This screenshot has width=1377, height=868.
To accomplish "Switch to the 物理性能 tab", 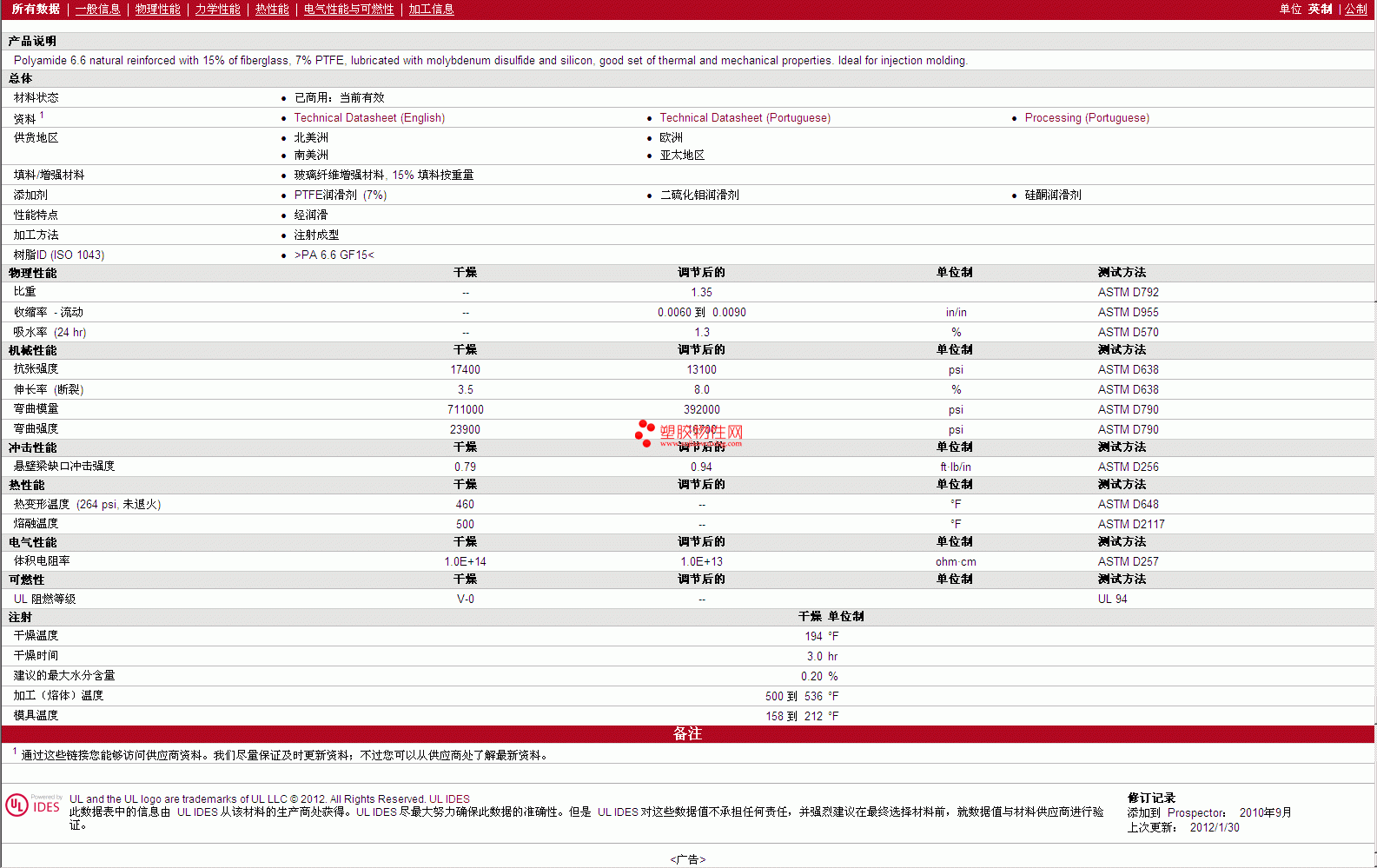I will 157,9.
